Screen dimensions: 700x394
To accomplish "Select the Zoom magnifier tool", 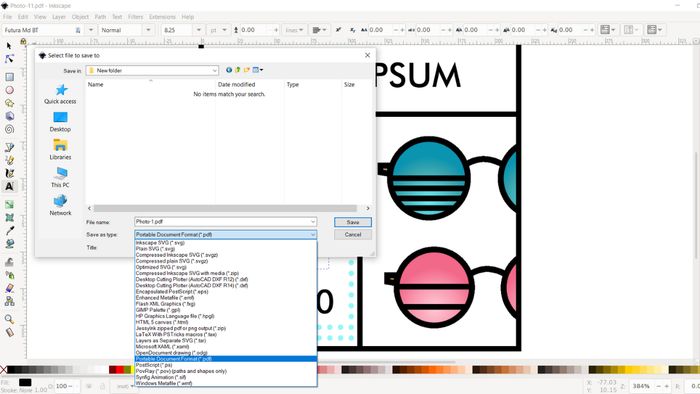I will pos(9,319).
